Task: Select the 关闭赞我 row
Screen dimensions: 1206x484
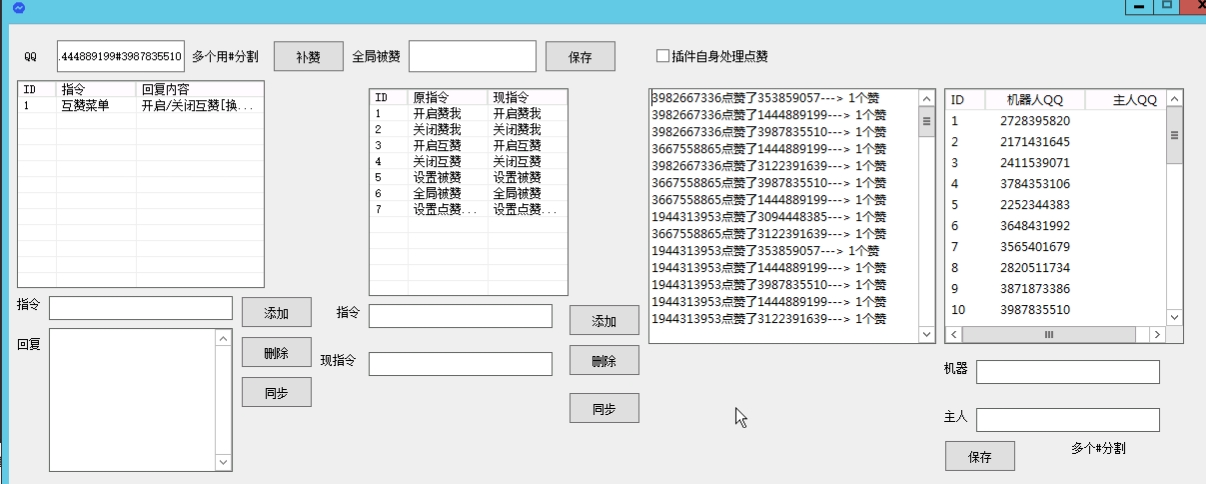Action: point(468,130)
